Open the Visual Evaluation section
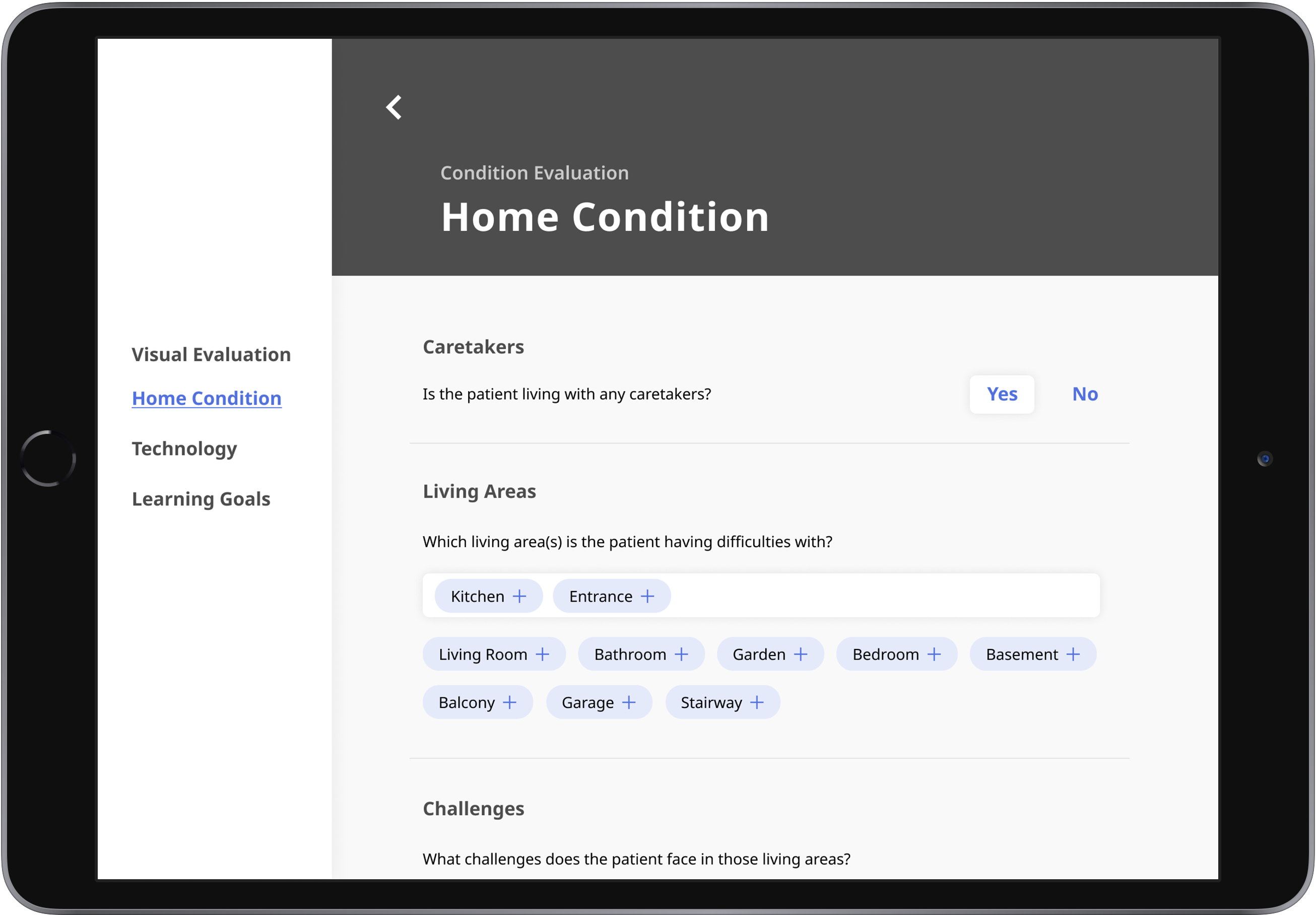The width and height of the screenshot is (1316, 915). [211, 355]
